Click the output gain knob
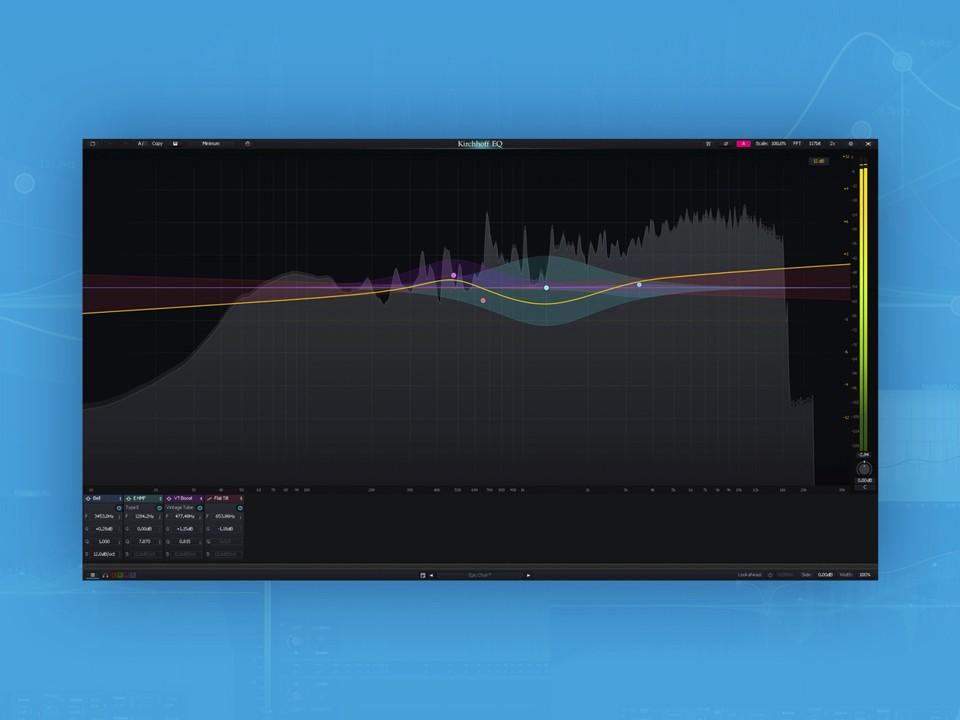Screen dimensions: 960x720 (x=864, y=469)
